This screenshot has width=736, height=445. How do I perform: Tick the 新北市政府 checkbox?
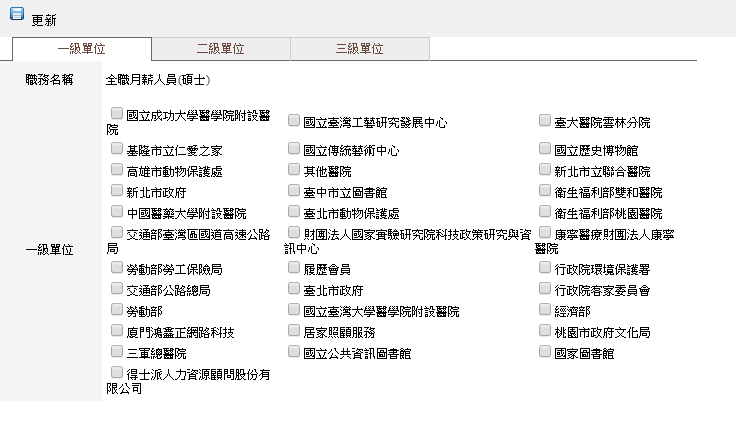pyautogui.click(x=117, y=191)
